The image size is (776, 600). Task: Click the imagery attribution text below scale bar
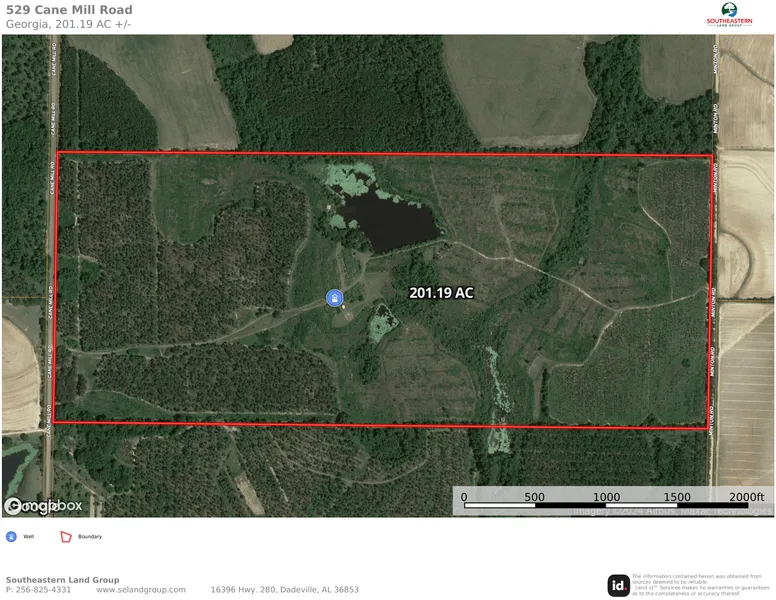[x=673, y=511]
